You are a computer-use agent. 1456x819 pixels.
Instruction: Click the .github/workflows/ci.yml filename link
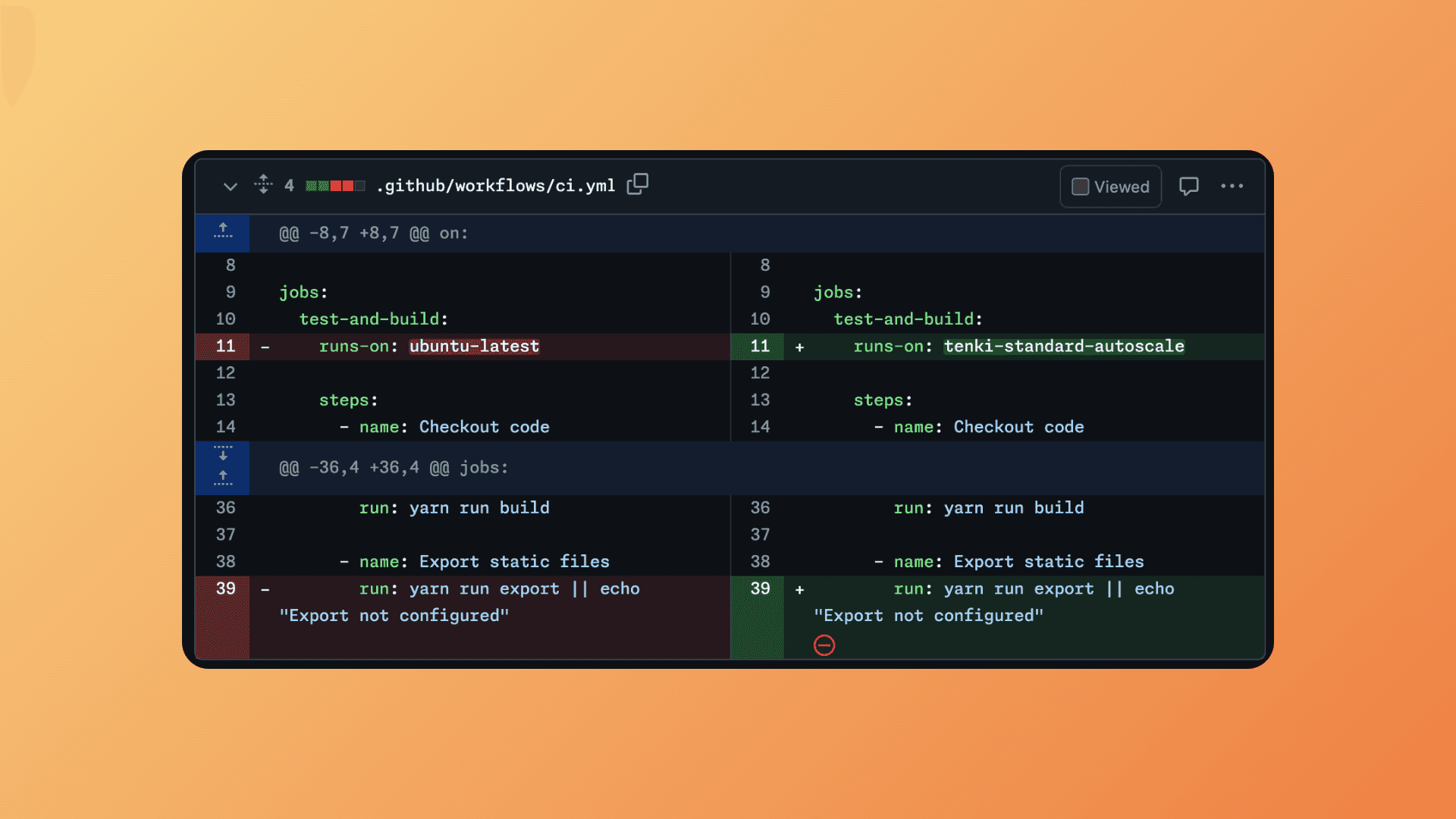pyautogui.click(x=495, y=186)
